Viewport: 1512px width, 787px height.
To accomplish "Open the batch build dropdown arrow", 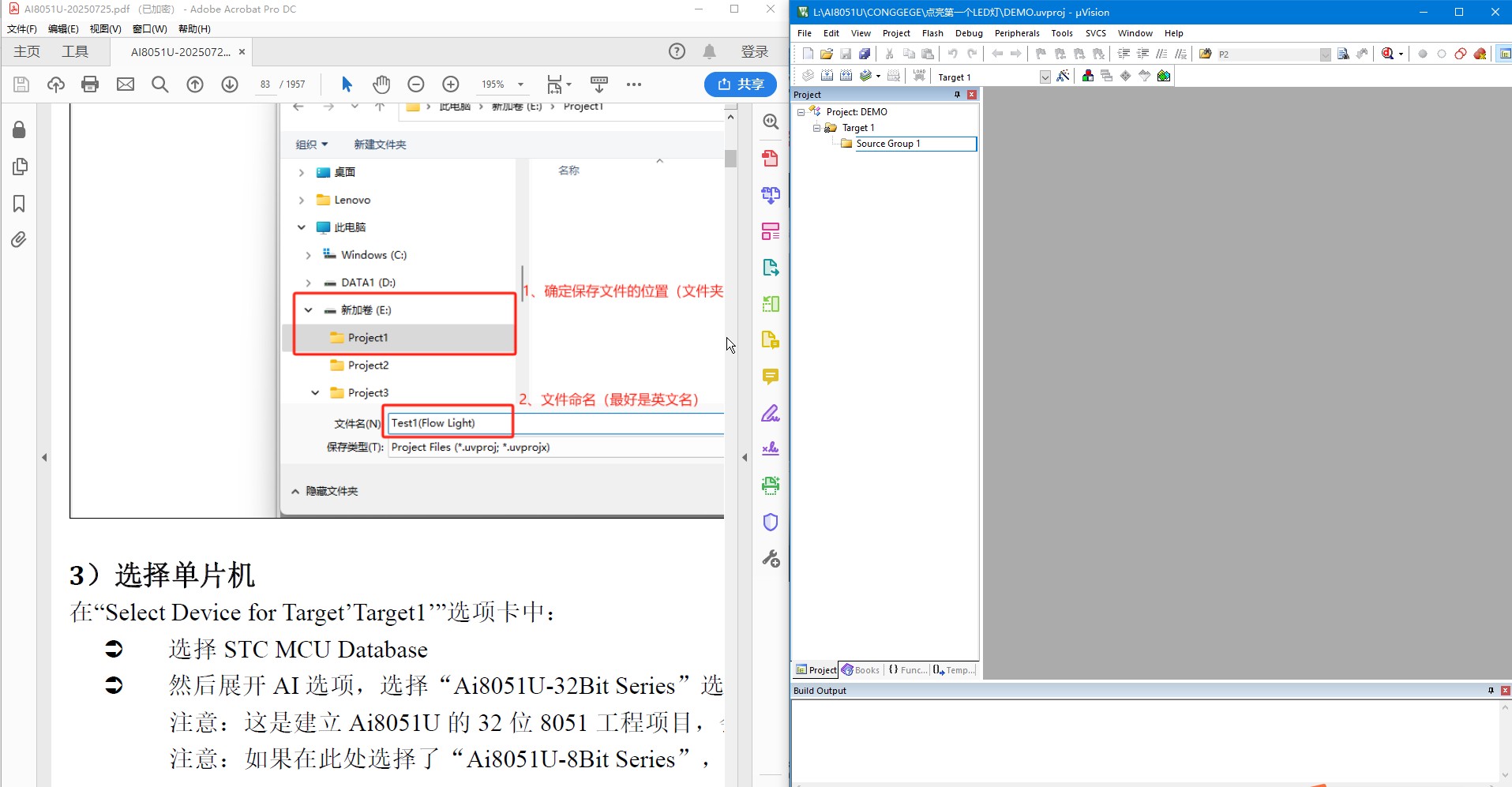I will [878, 77].
